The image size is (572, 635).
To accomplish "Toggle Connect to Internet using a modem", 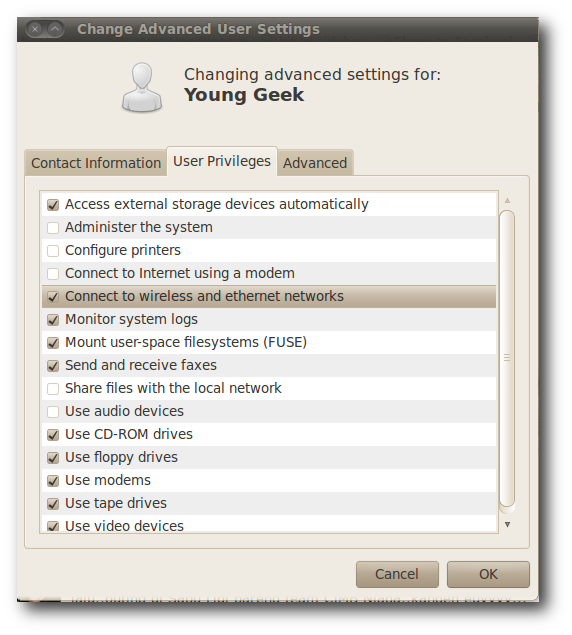I will [53, 274].
